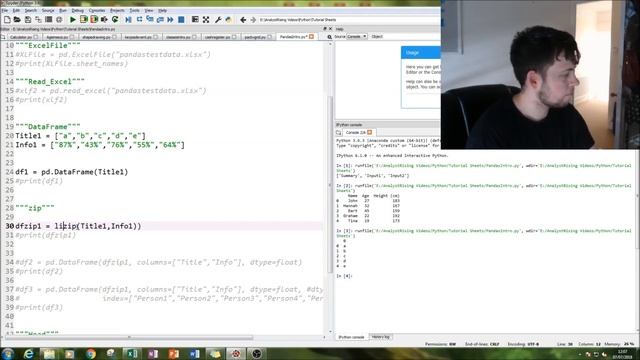Screen dimensions: 640x360
Task: Maximize the current pane
Action: tap(195, 20)
